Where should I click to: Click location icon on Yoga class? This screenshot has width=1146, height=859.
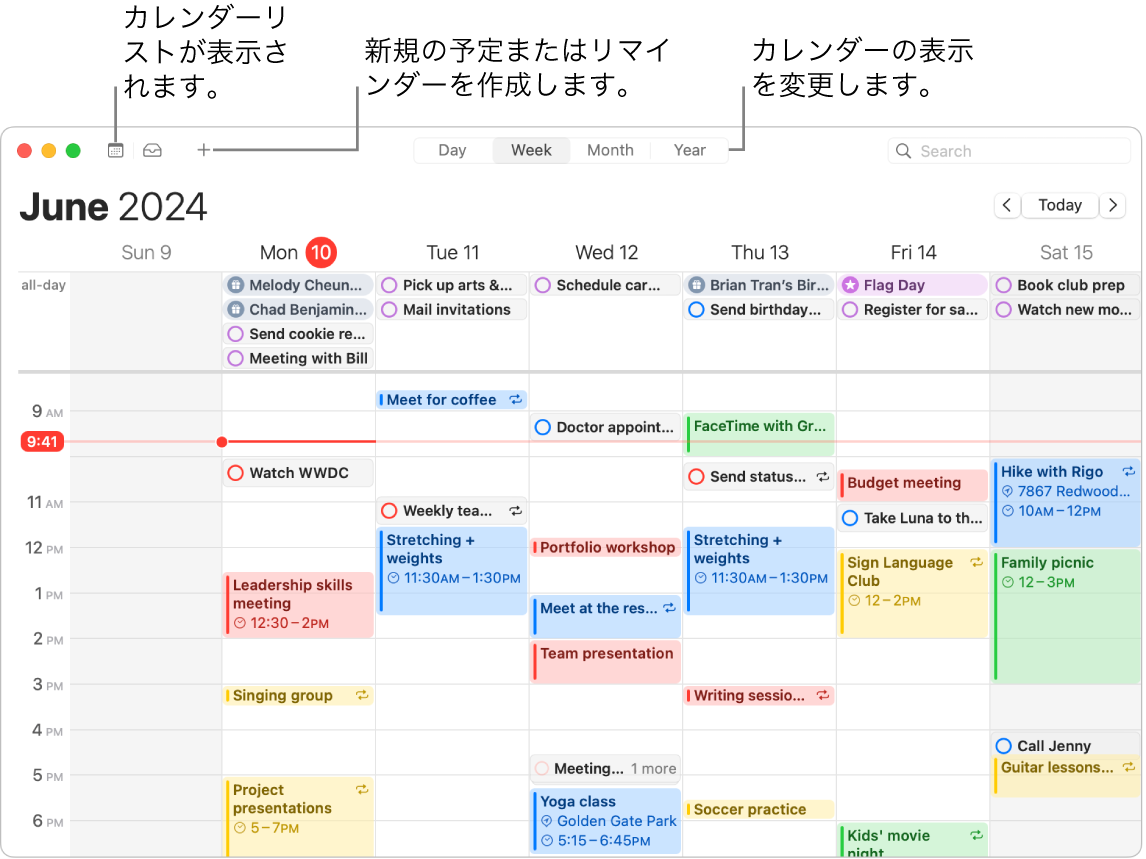click(x=547, y=821)
